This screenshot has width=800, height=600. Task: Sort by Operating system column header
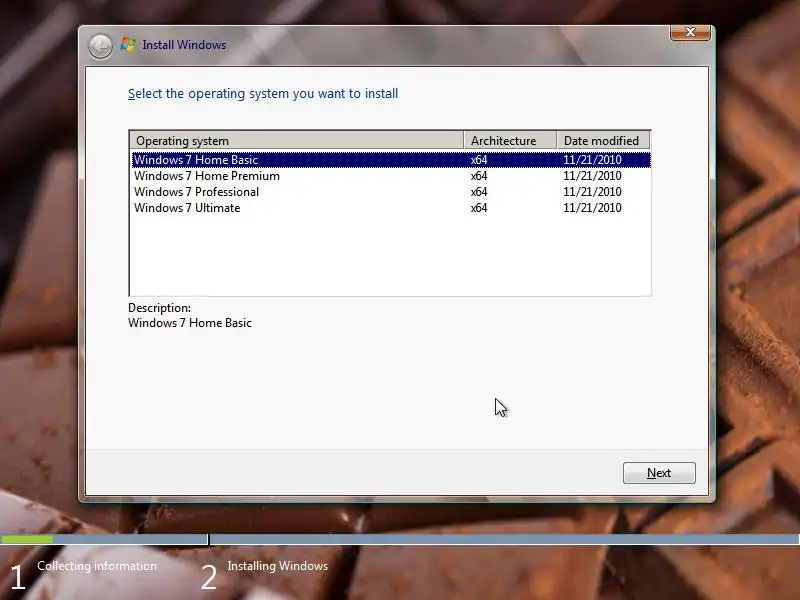point(297,140)
